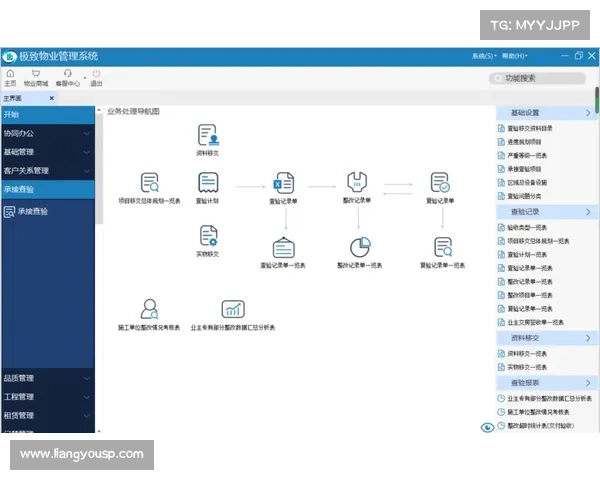Select the 实物移交 icon
Screen dimensions: 600x480
click(x=208, y=237)
